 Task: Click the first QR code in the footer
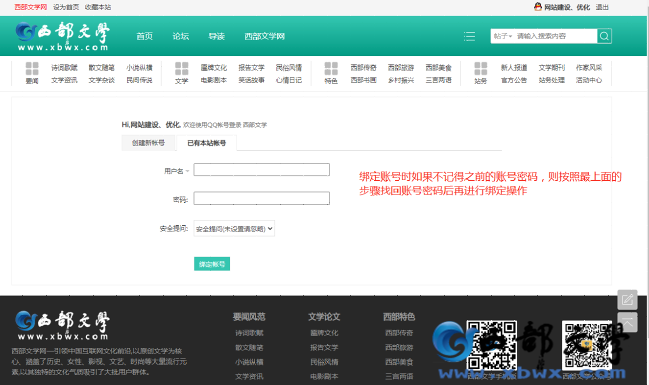[492, 345]
